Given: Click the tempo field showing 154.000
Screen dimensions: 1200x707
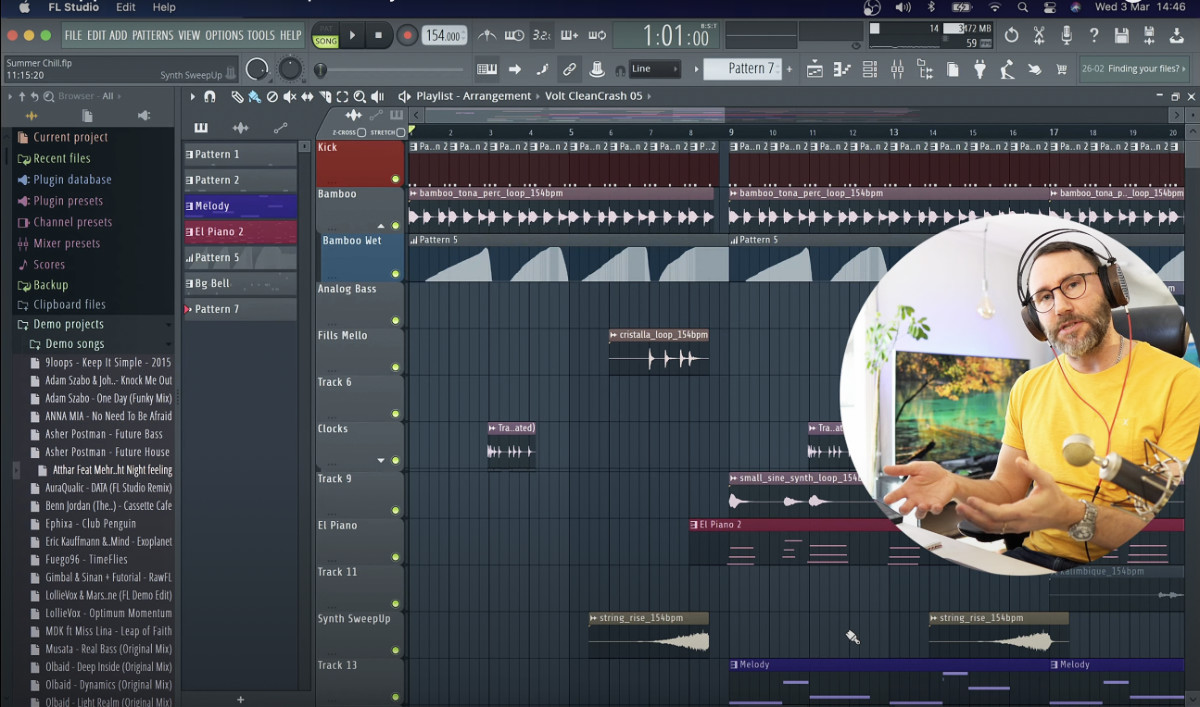Looking at the screenshot, I should tap(443, 36).
